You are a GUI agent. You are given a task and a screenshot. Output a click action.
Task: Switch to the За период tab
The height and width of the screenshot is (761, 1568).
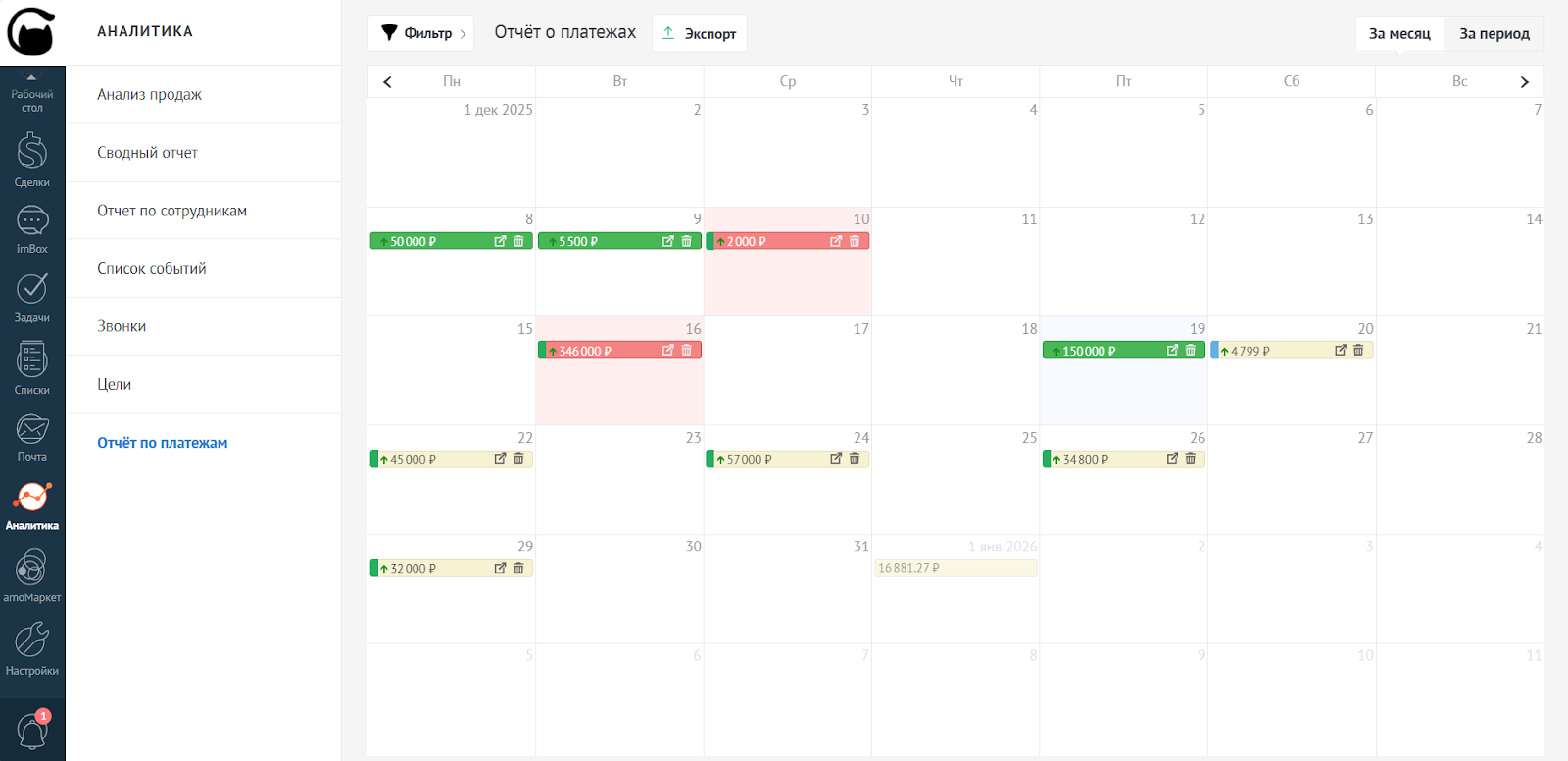point(1494,34)
